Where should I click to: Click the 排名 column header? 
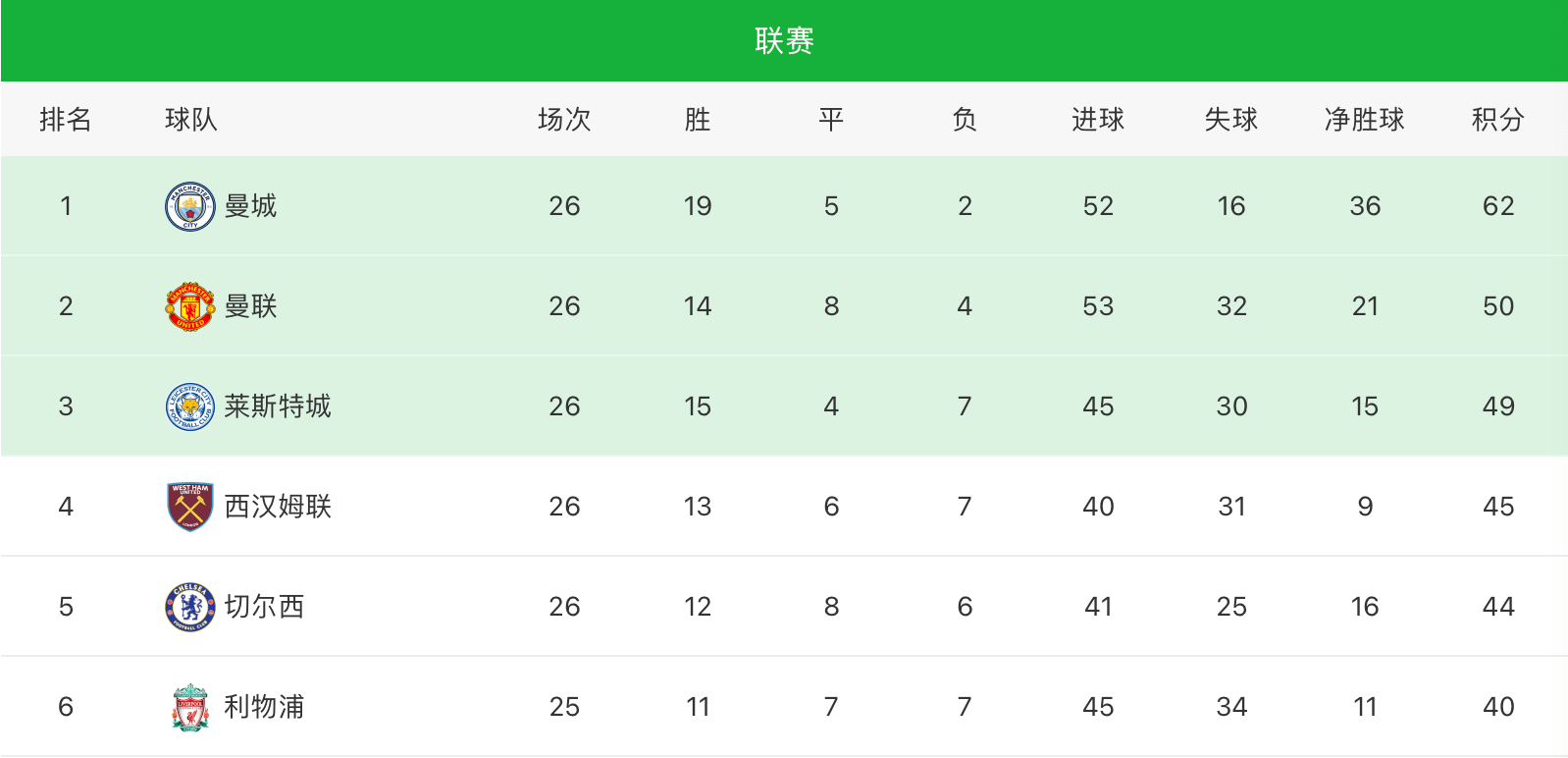click(x=66, y=120)
